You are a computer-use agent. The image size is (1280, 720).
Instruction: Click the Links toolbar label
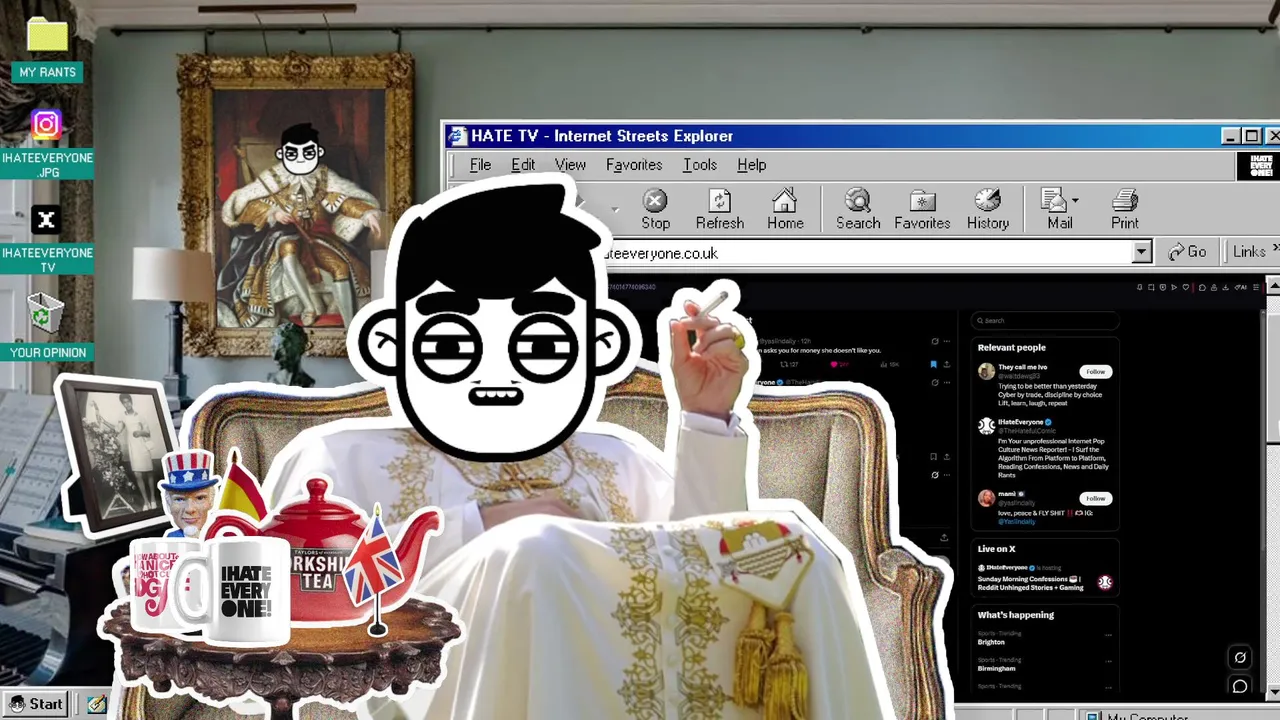tap(1249, 252)
